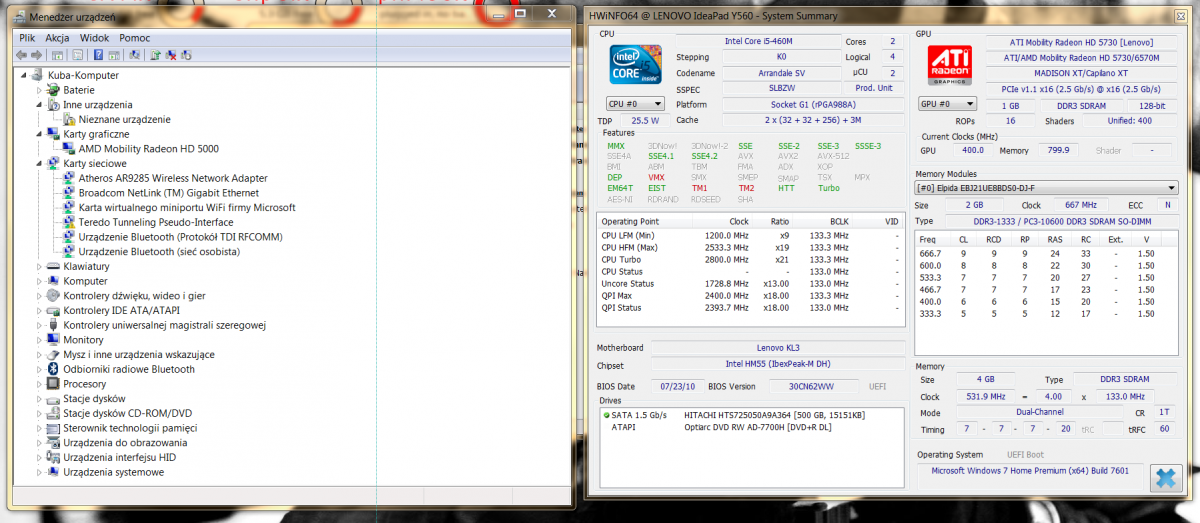Open the GPU #0 selector dropdown
This screenshot has height=523, width=1200.
coord(948,104)
